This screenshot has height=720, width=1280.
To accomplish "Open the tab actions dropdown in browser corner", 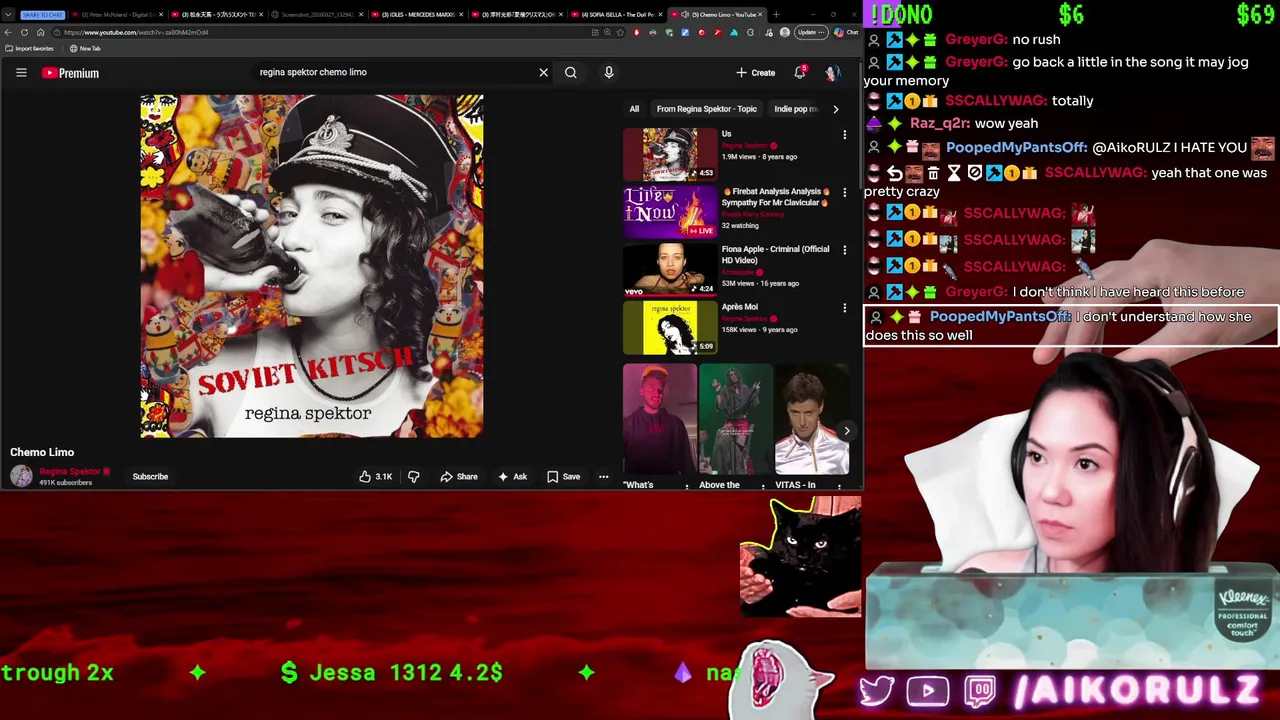I will pos(9,15).
